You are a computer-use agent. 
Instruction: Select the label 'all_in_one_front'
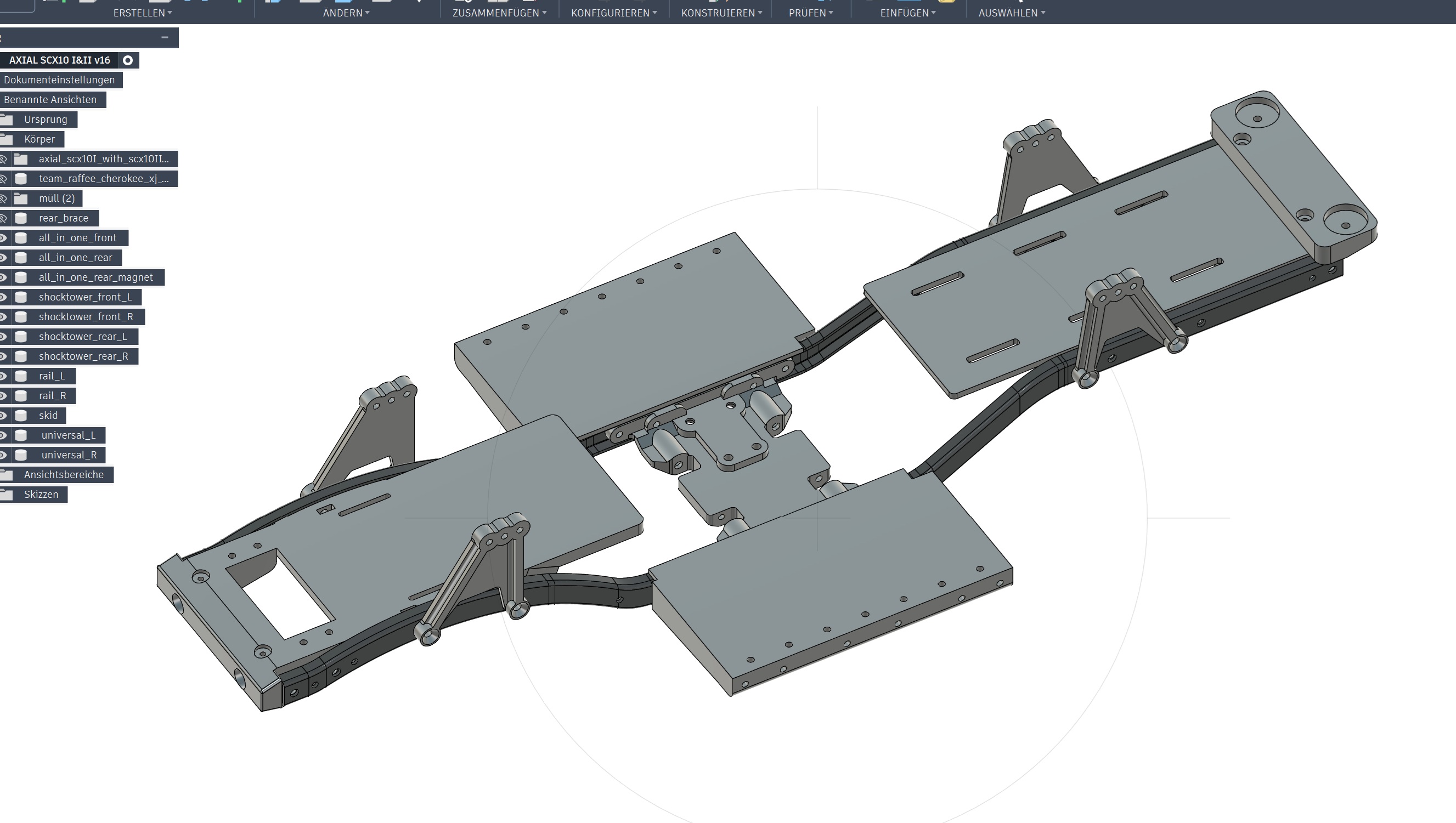click(x=77, y=238)
